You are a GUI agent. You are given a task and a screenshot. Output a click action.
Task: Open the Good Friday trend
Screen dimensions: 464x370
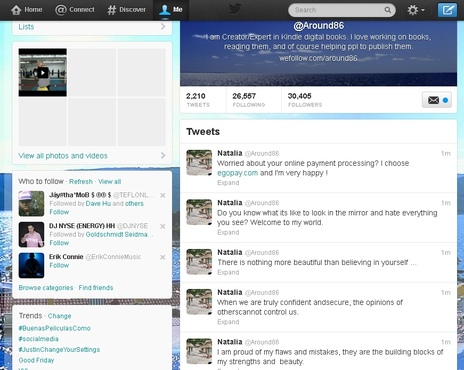point(36,360)
